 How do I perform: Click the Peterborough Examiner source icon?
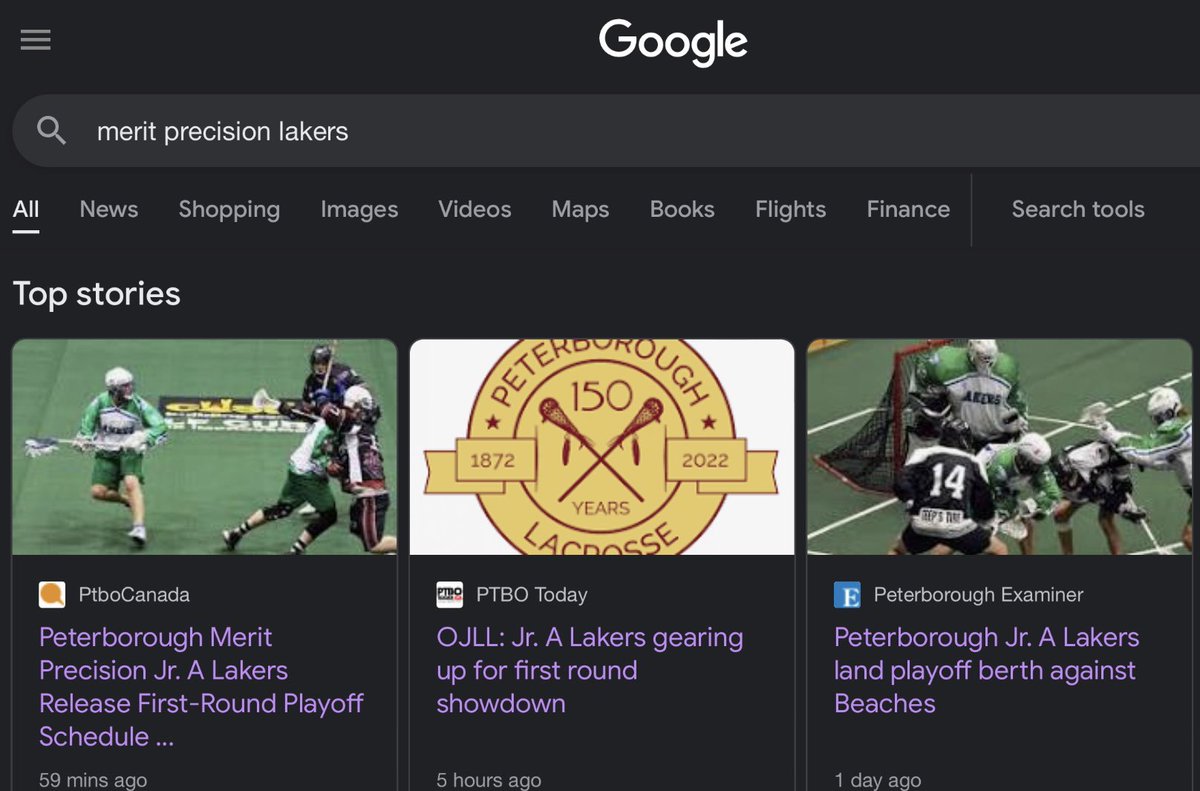point(847,595)
